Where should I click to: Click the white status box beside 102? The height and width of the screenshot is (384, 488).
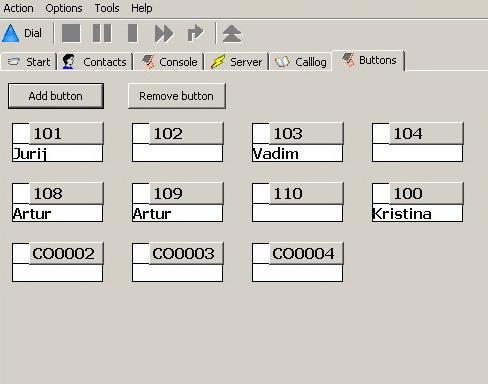(141, 134)
